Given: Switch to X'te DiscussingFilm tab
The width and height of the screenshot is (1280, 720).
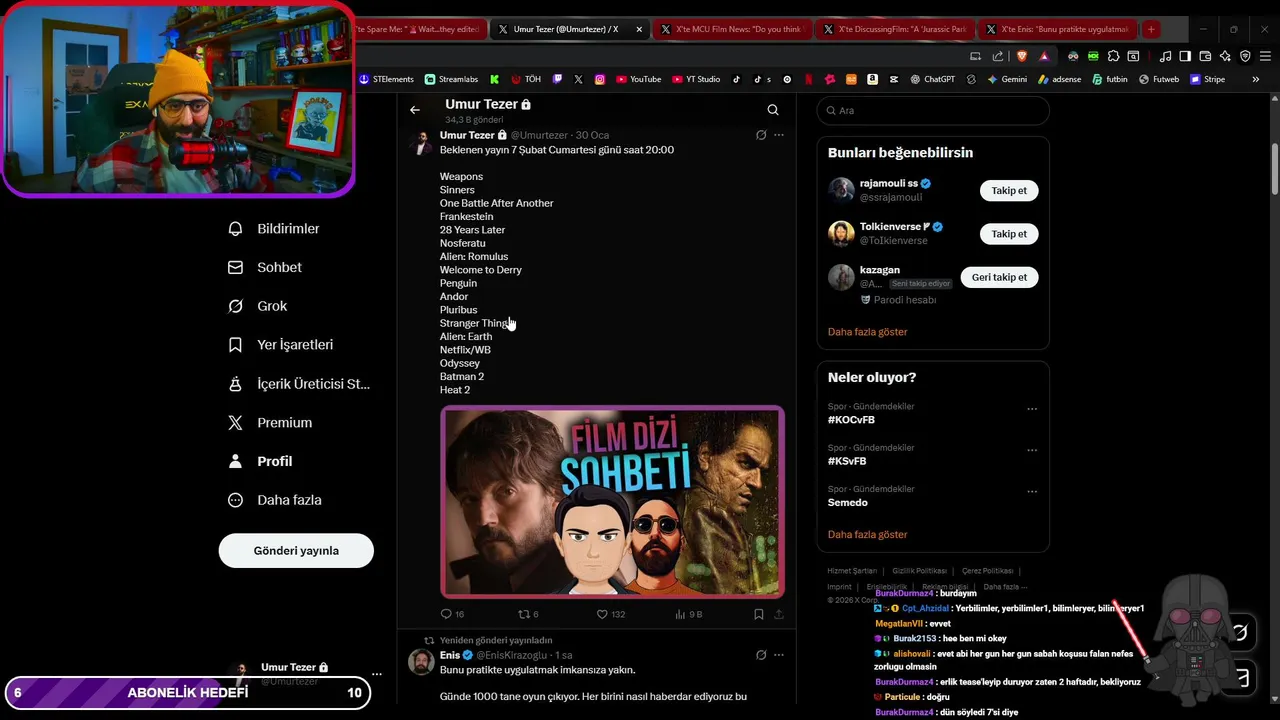Looking at the screenshot, I should pos(895,29).
